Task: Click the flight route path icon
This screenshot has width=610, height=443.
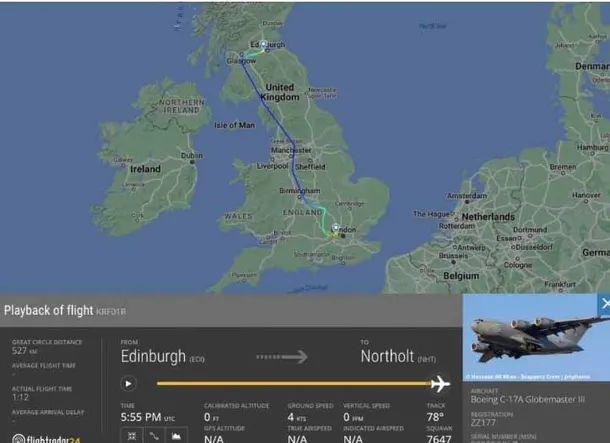Action: tap(154, 436)
